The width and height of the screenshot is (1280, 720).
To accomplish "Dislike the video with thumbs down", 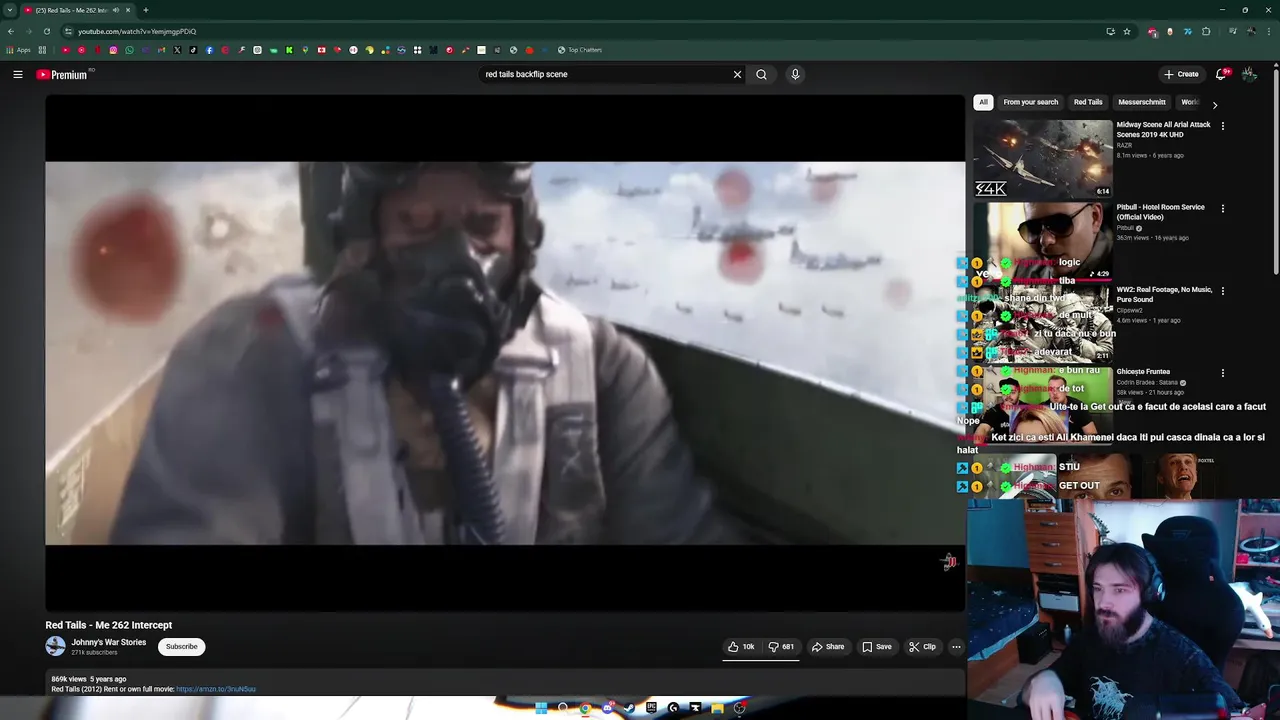I will pos(781,647).
